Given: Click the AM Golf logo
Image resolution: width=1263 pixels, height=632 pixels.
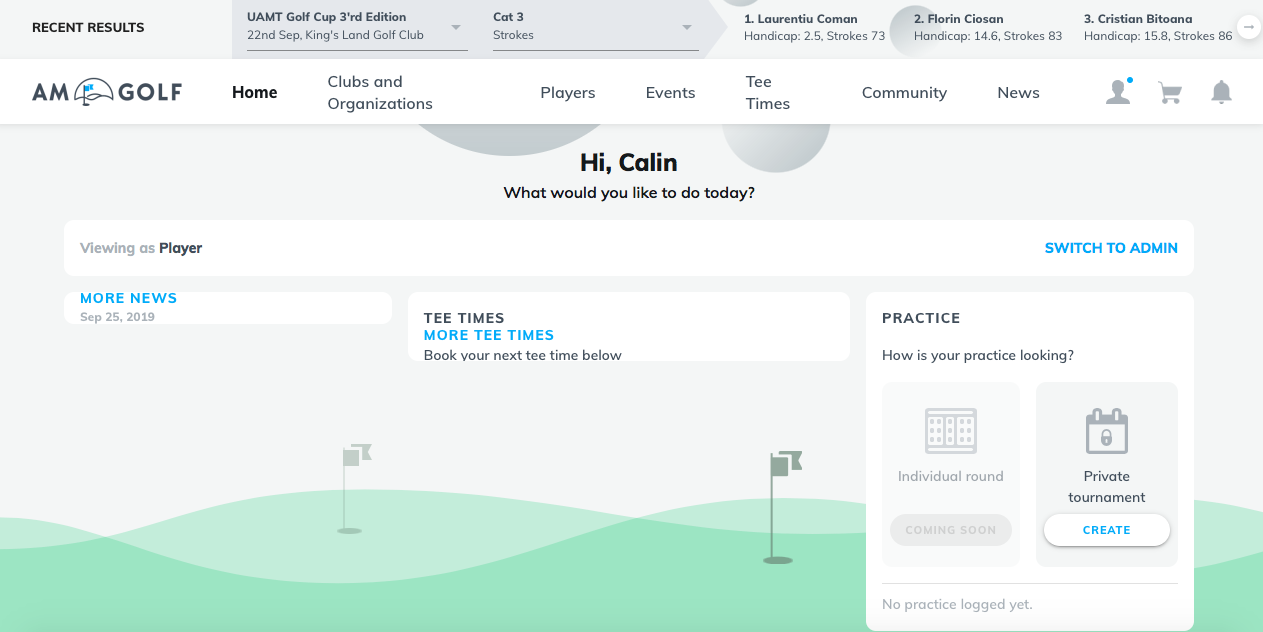Looking at the screenshot, I should pyautogui.click(x=107, y=92).
